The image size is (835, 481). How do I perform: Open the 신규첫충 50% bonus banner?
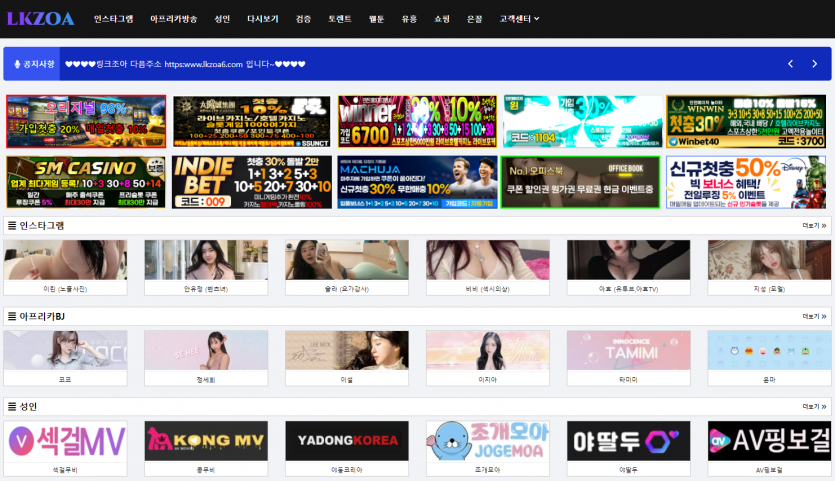746,182
